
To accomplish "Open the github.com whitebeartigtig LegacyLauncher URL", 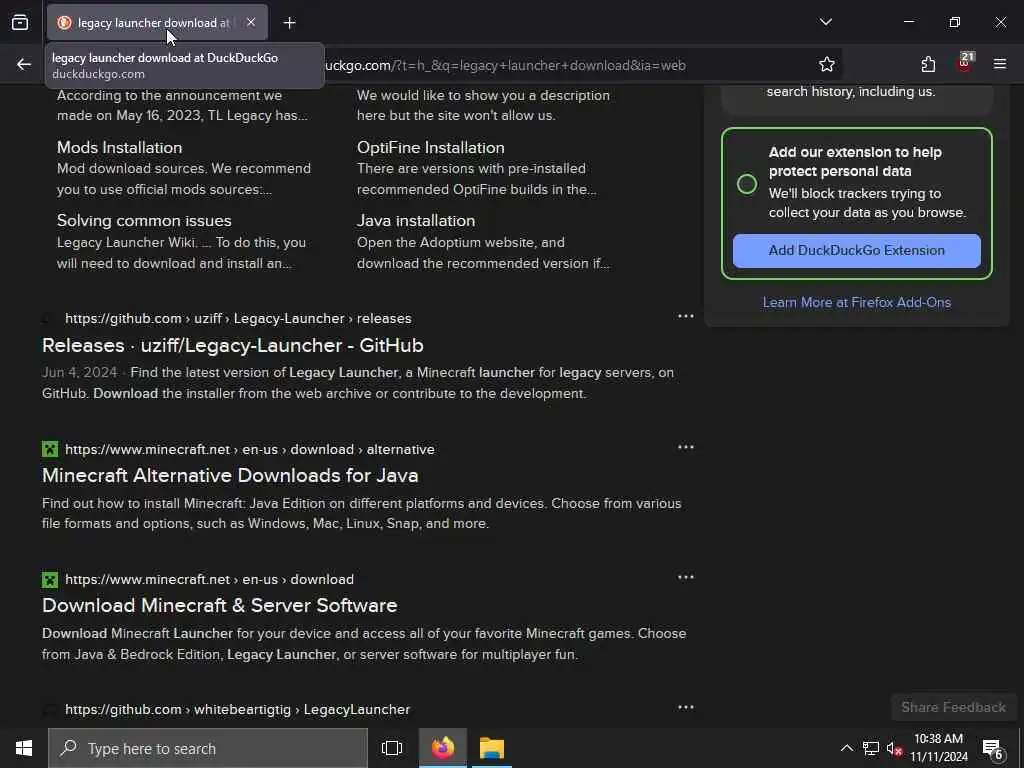I will coord(238,709).
